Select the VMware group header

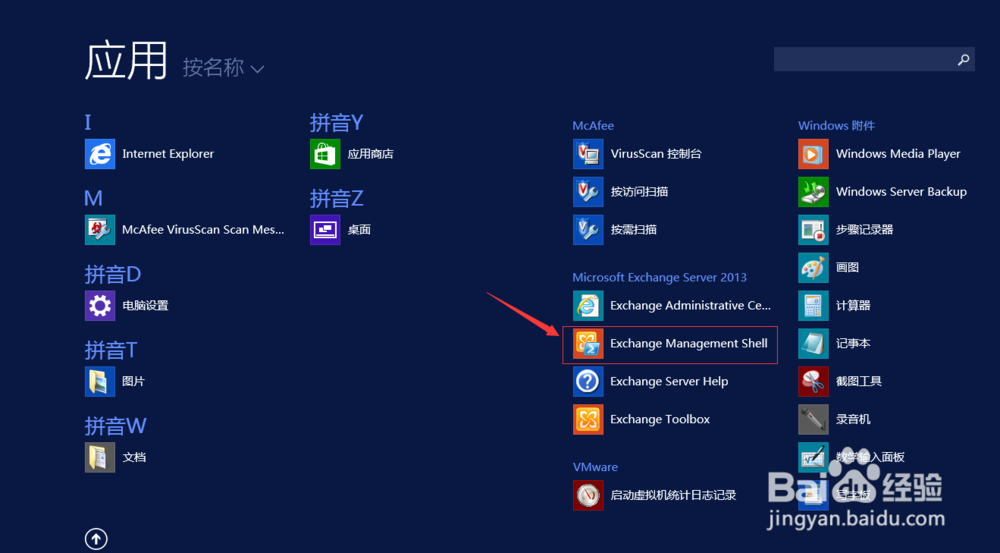595,467
